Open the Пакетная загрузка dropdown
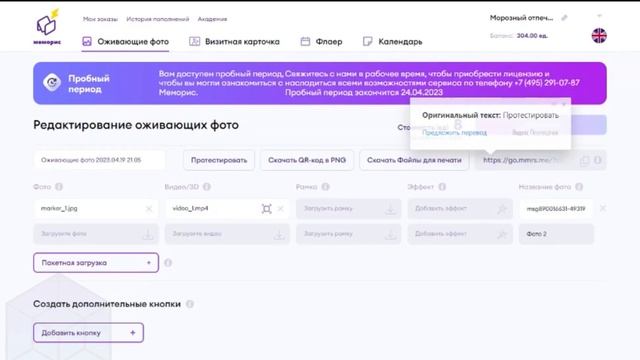Screen dimensions: 640x360 96,263
